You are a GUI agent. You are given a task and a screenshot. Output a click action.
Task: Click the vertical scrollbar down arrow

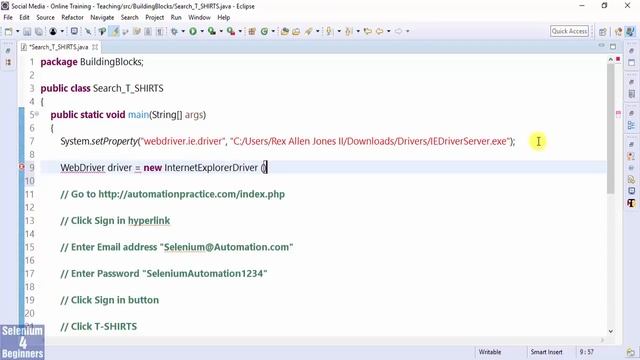611,331
